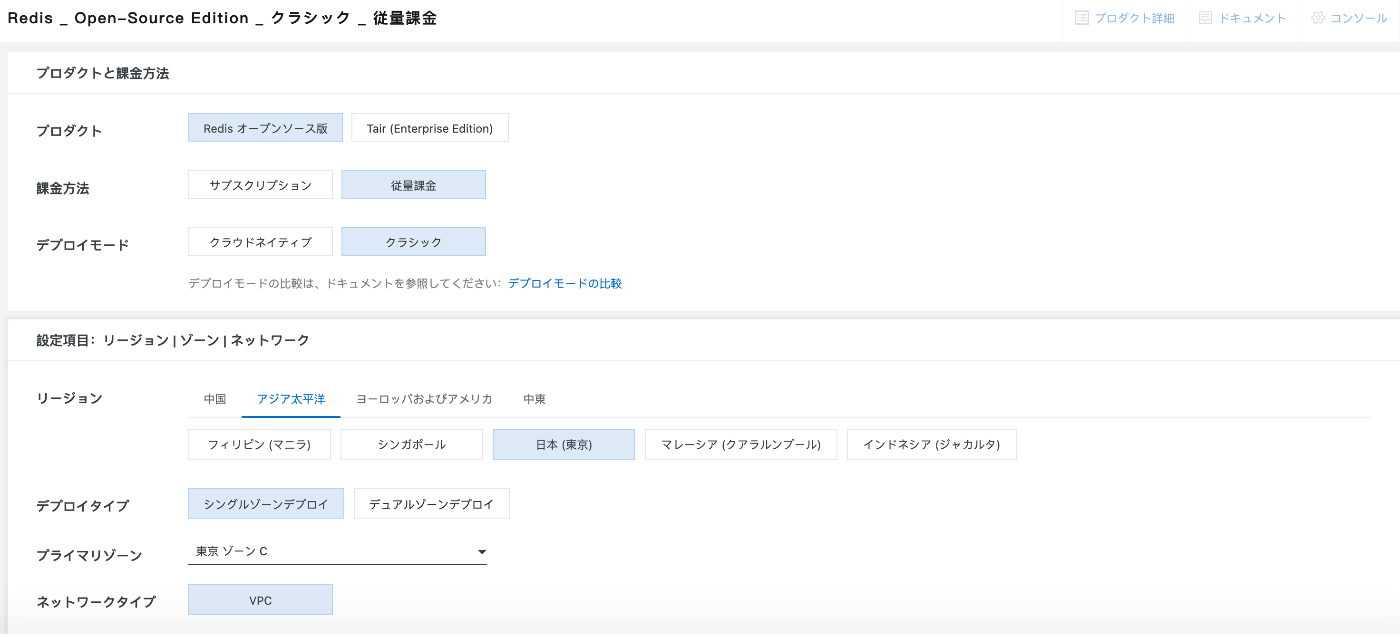The height and width of the screenshot is (637, 1400).
Task: Choose デュアルゾーンデプロイ deploy type
Action: (x=431, y=504)
